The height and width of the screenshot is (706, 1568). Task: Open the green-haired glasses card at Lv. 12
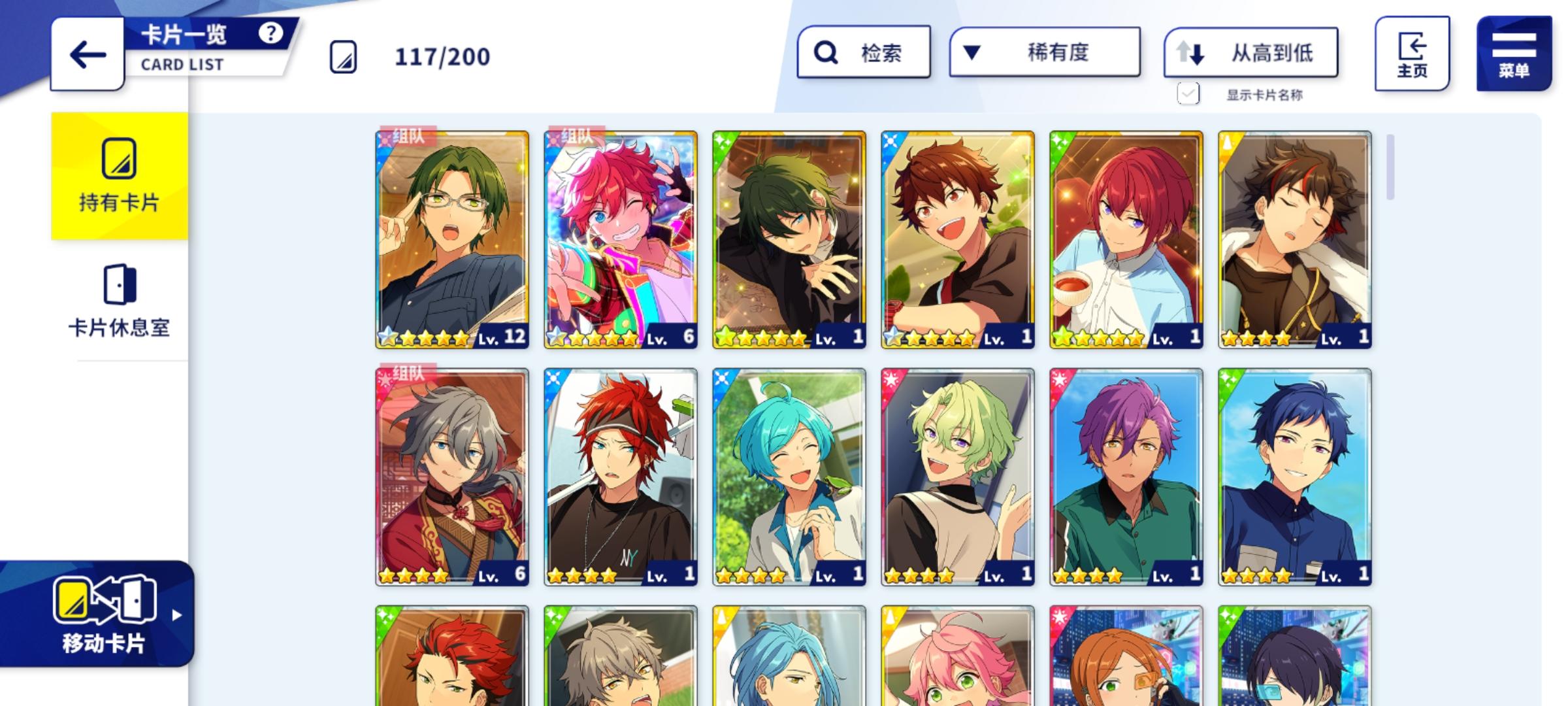point(452,240)
